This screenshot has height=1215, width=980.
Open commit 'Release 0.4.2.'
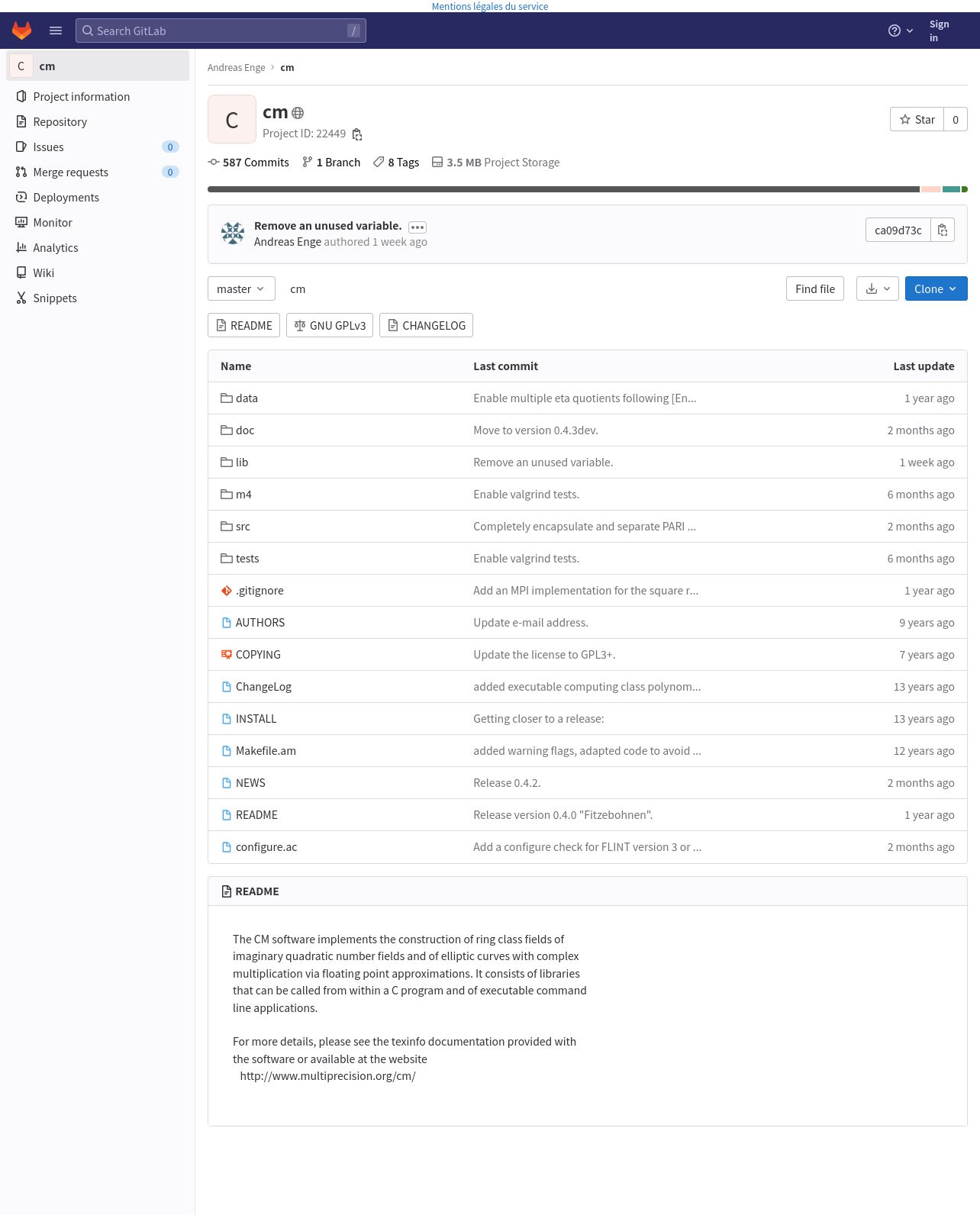coord(507,783)
